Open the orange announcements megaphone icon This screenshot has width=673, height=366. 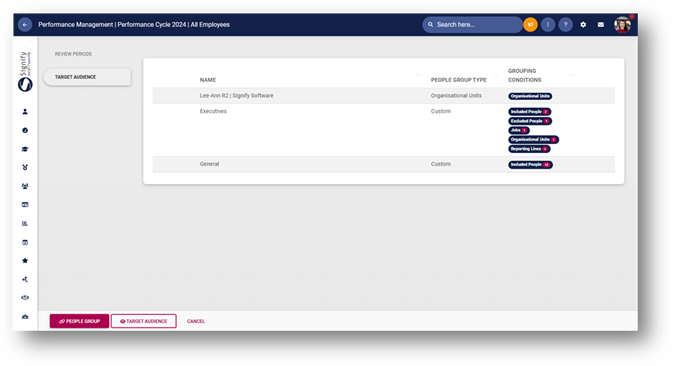pyautogui.click(x=531, y=24)
